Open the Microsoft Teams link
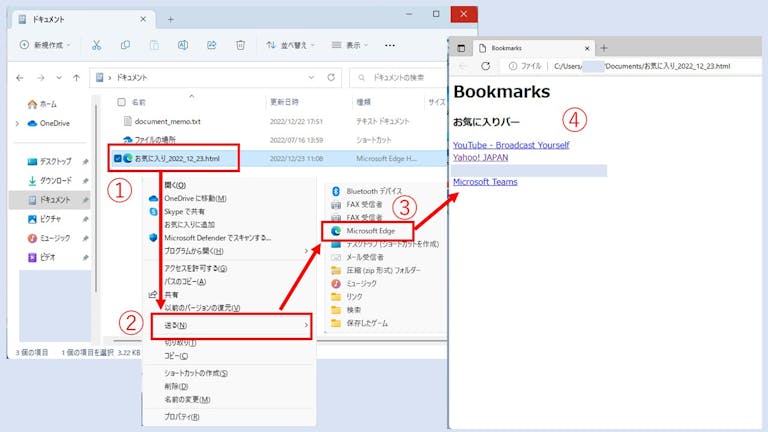The height and width of the screenshot is (432, 768). click(485, 182)
